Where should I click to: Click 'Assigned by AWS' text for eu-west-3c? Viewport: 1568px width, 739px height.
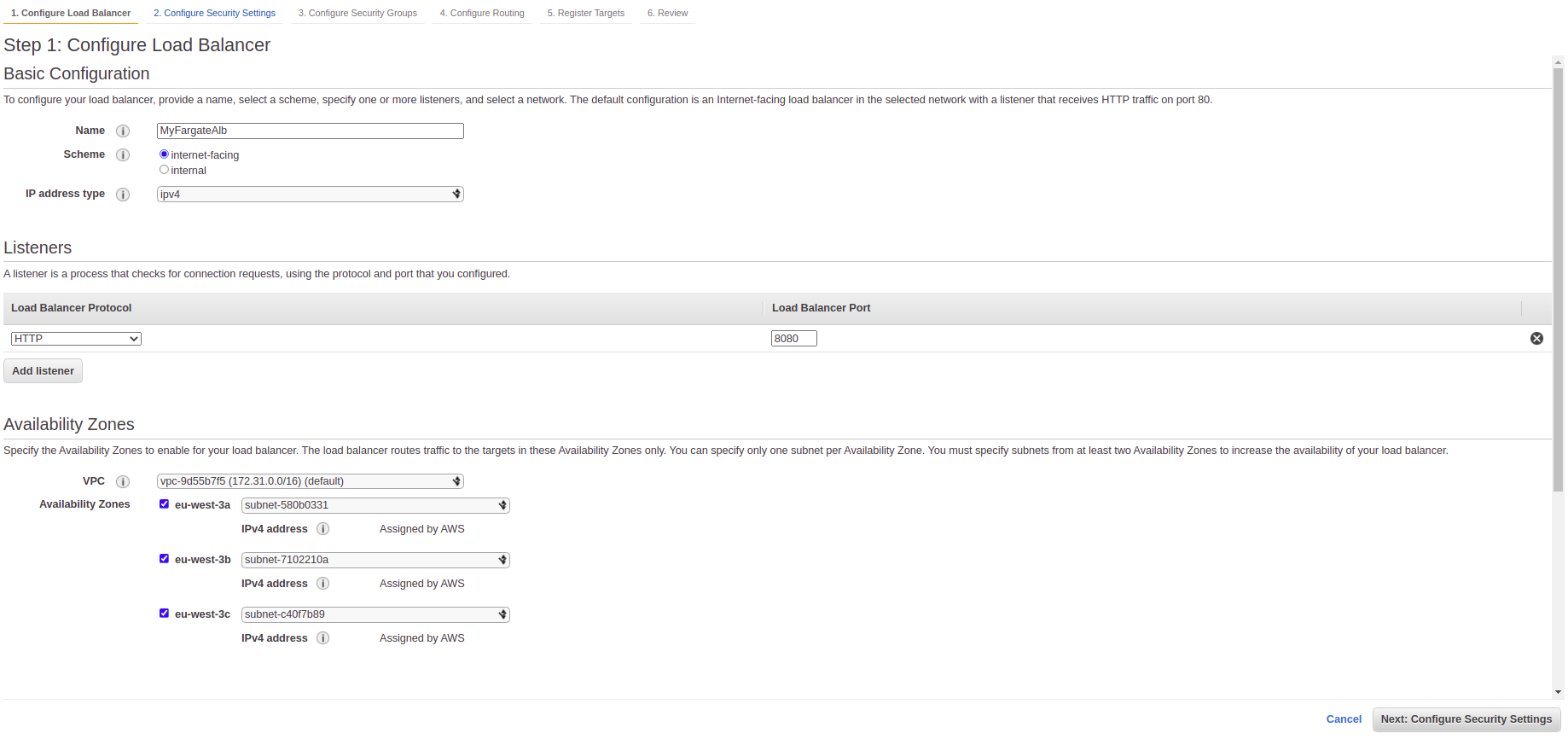point(422,638)
